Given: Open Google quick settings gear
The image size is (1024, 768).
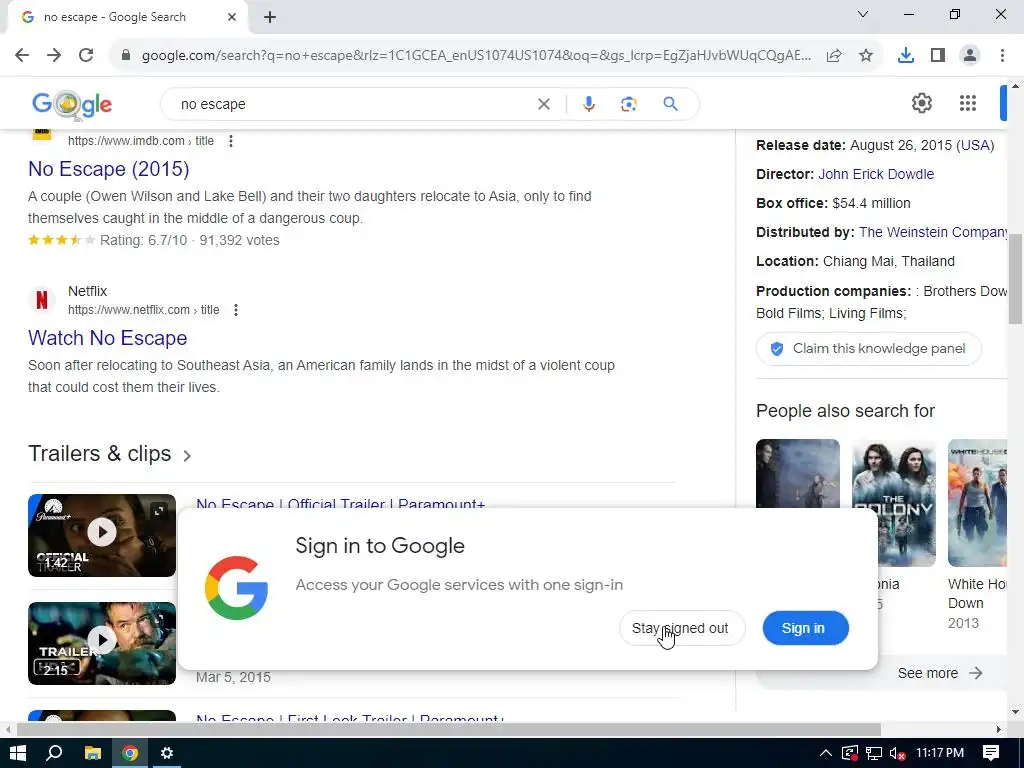Looking at the screenshot, I should [x=921, y=103].
